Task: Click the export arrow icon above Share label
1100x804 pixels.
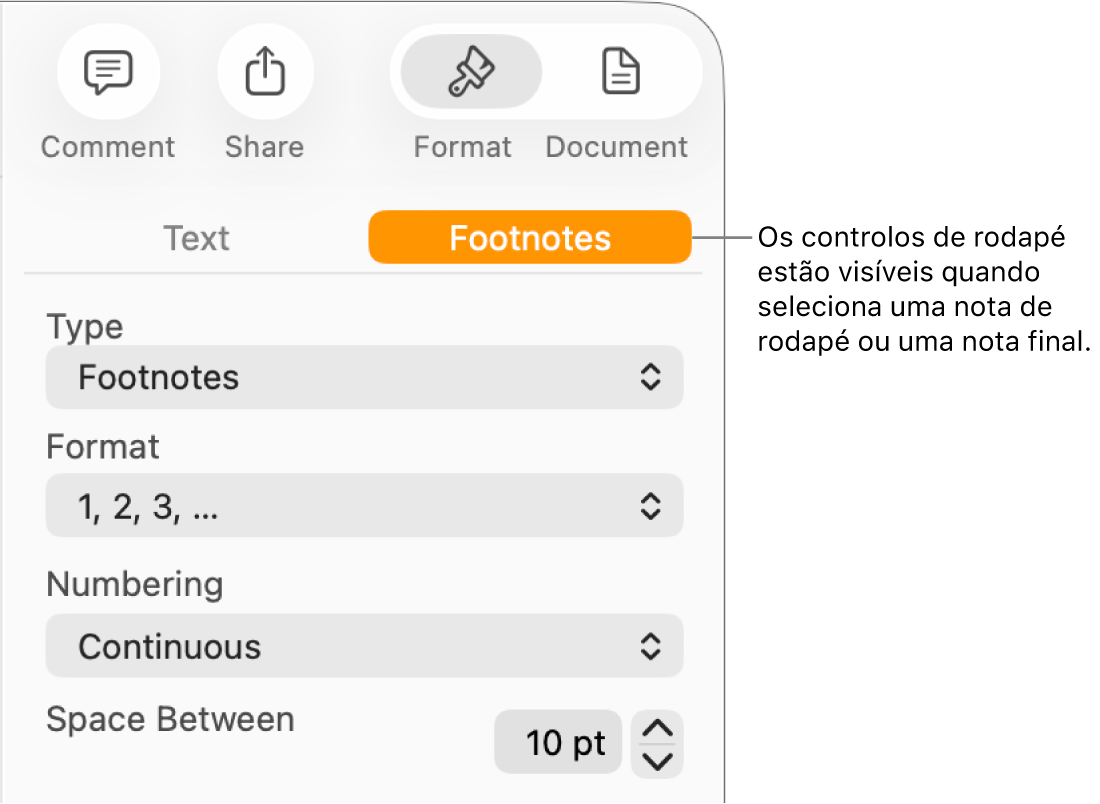Action: pos(264,71)
